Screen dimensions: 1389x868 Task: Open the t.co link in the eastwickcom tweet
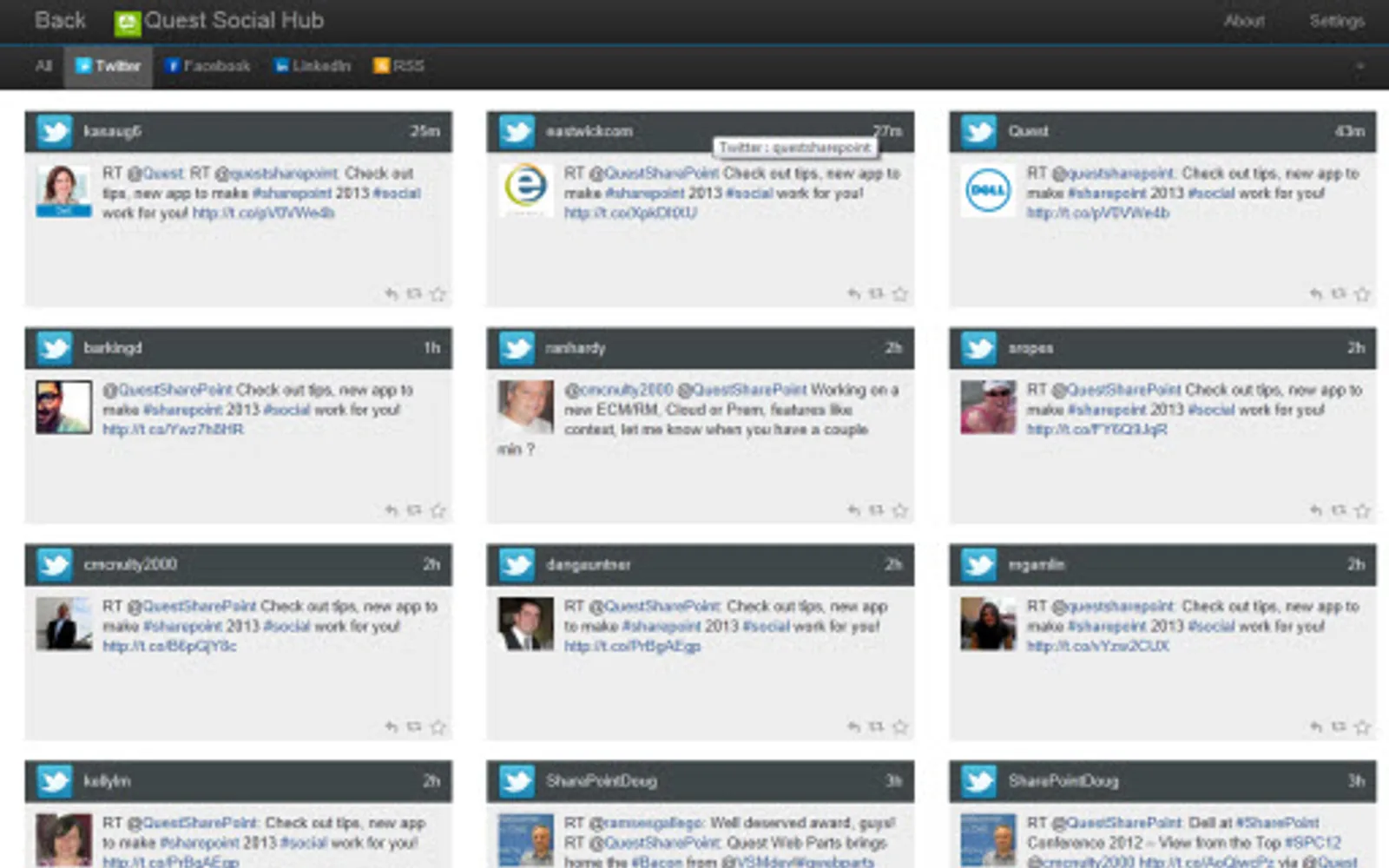(630, 213)
